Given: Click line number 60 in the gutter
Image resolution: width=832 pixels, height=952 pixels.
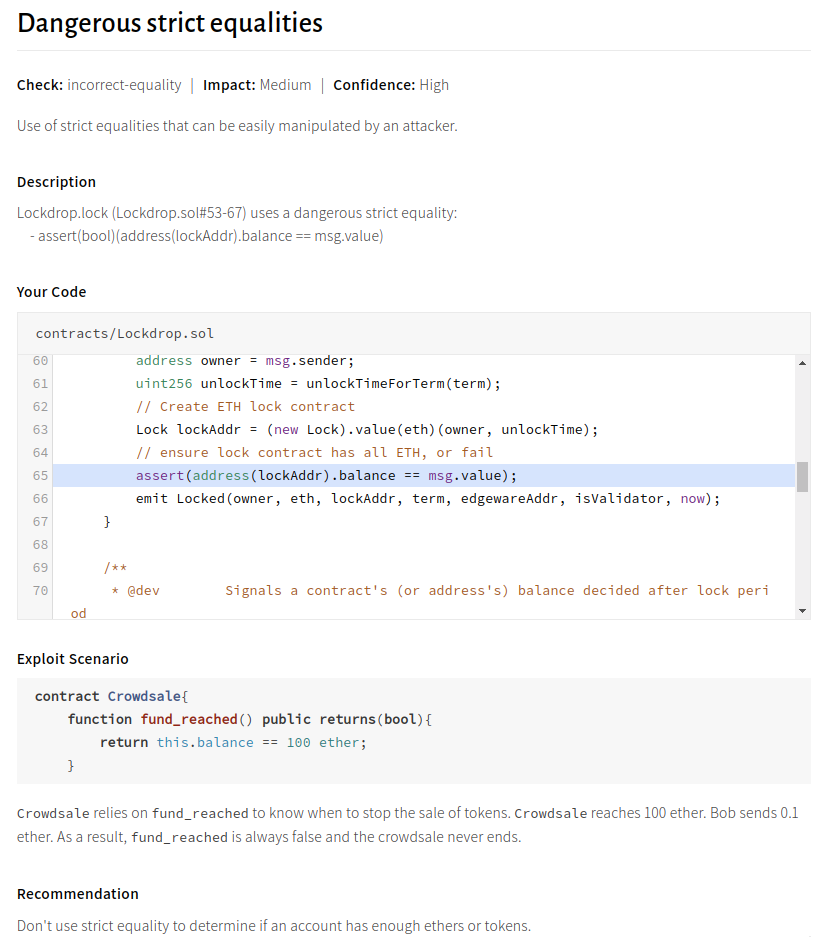Looking at the screenshot, I should (x=40, y=360).
